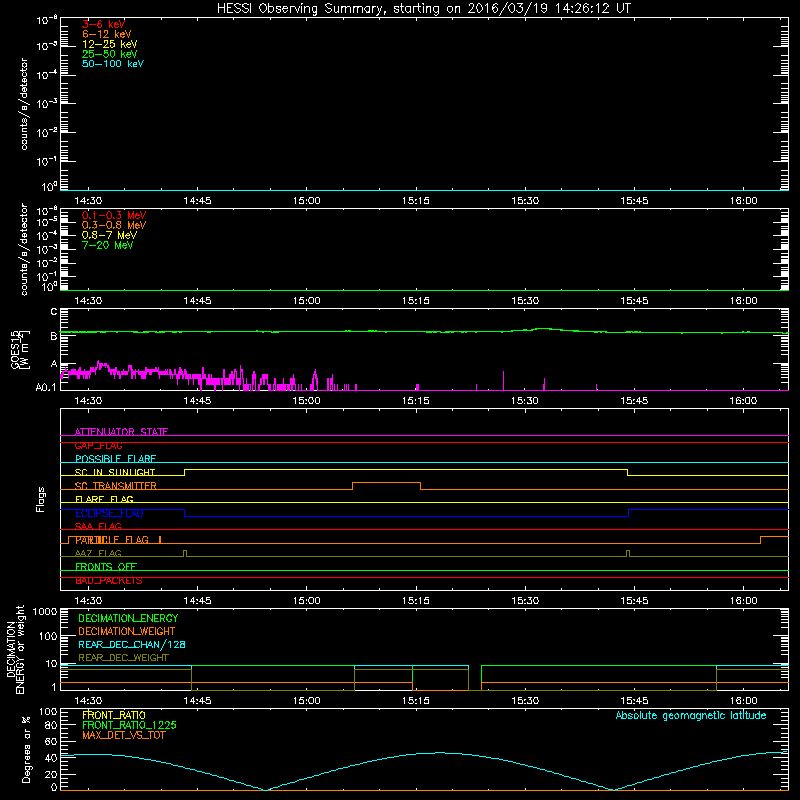Viewport: 800px width, 800px height.
Task: Pick the 0.1-0.3 MeV legend entry
Action: (x=114, y=215)
